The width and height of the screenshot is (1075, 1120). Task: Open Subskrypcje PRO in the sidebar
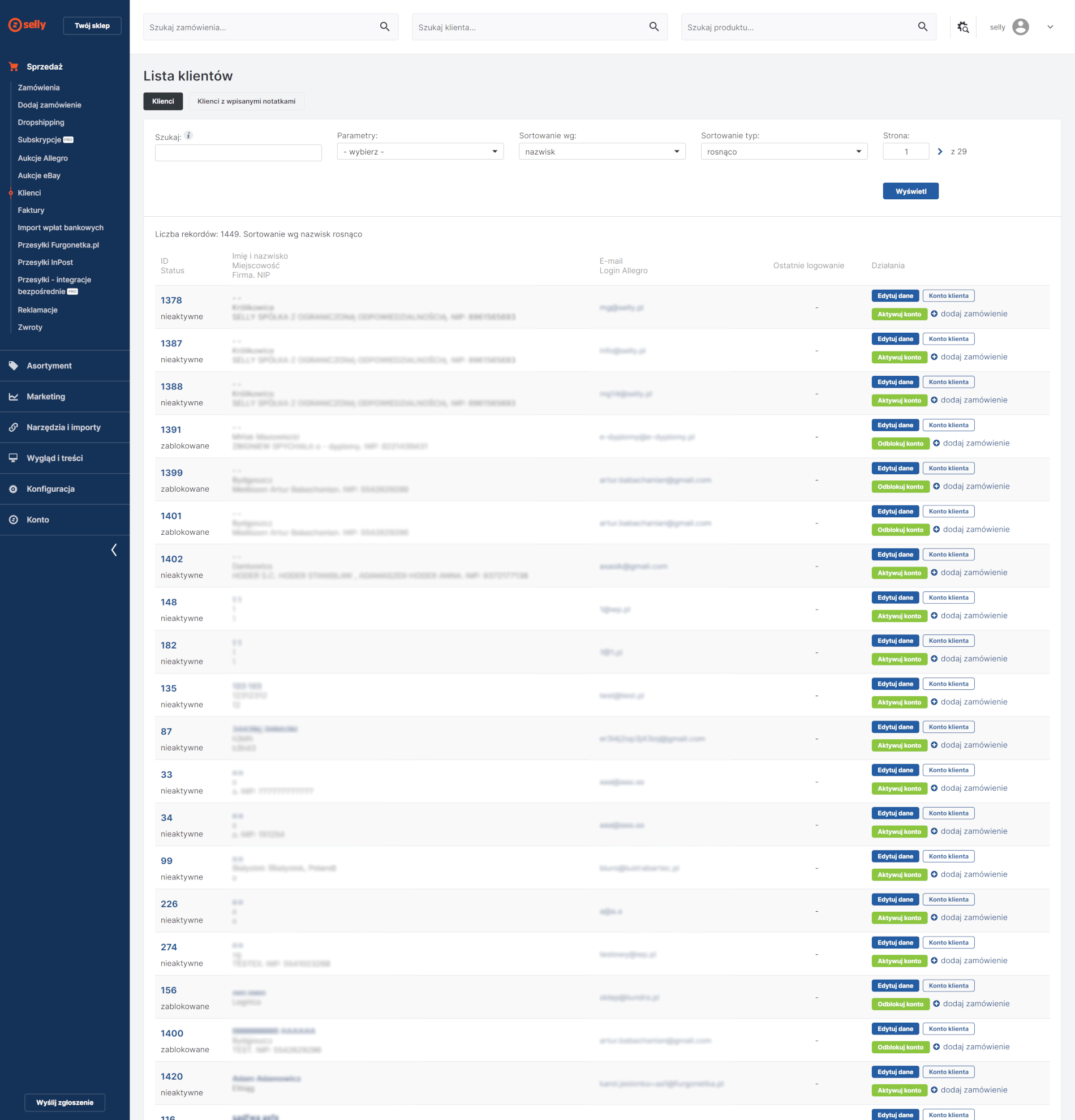click(46, 140)
